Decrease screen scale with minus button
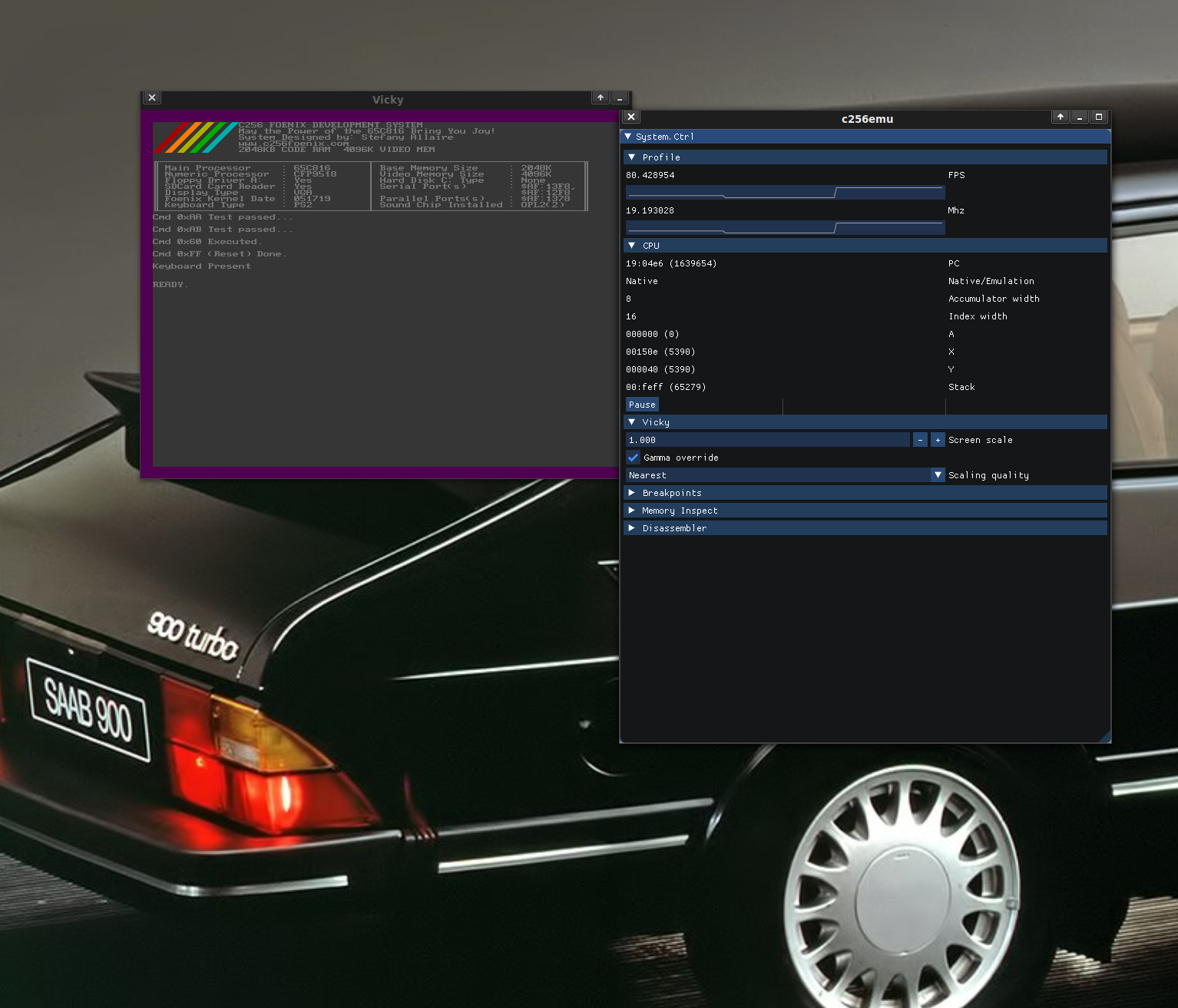This screenshot has height=1008, width=1178. [920, 440]
